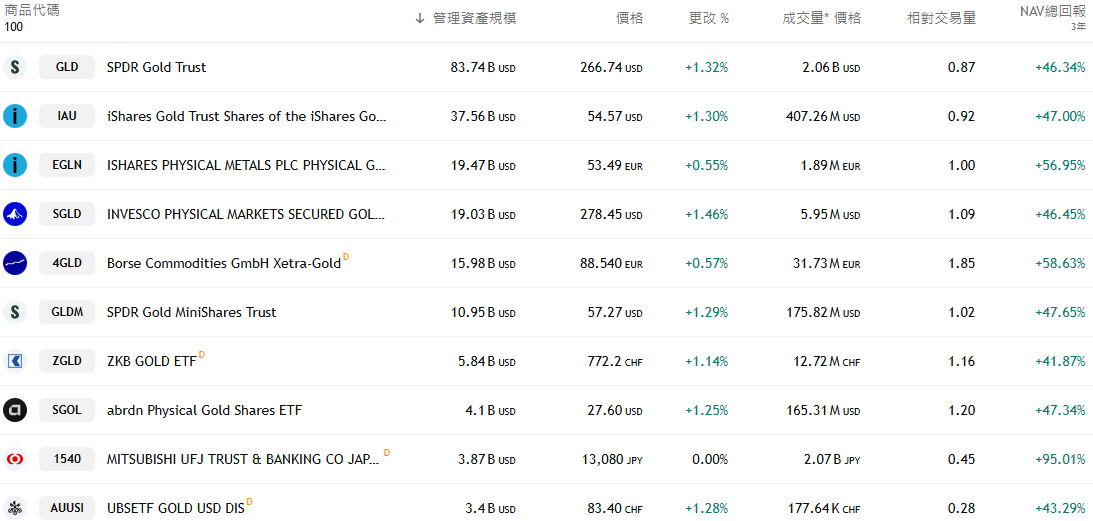Select the 0.00% change value
The image size is (1093, 521).
pos(712,459)
